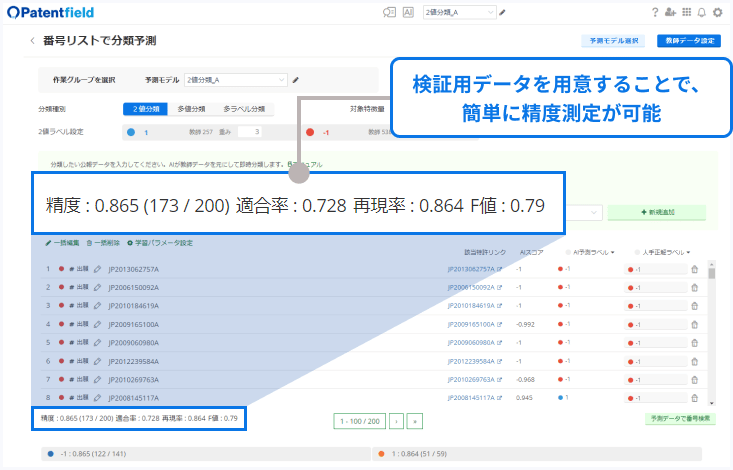This screenshot has width=733, height=470.
Task: Delete row JP2009060980A with trash icon
Action: click(695, 343)
